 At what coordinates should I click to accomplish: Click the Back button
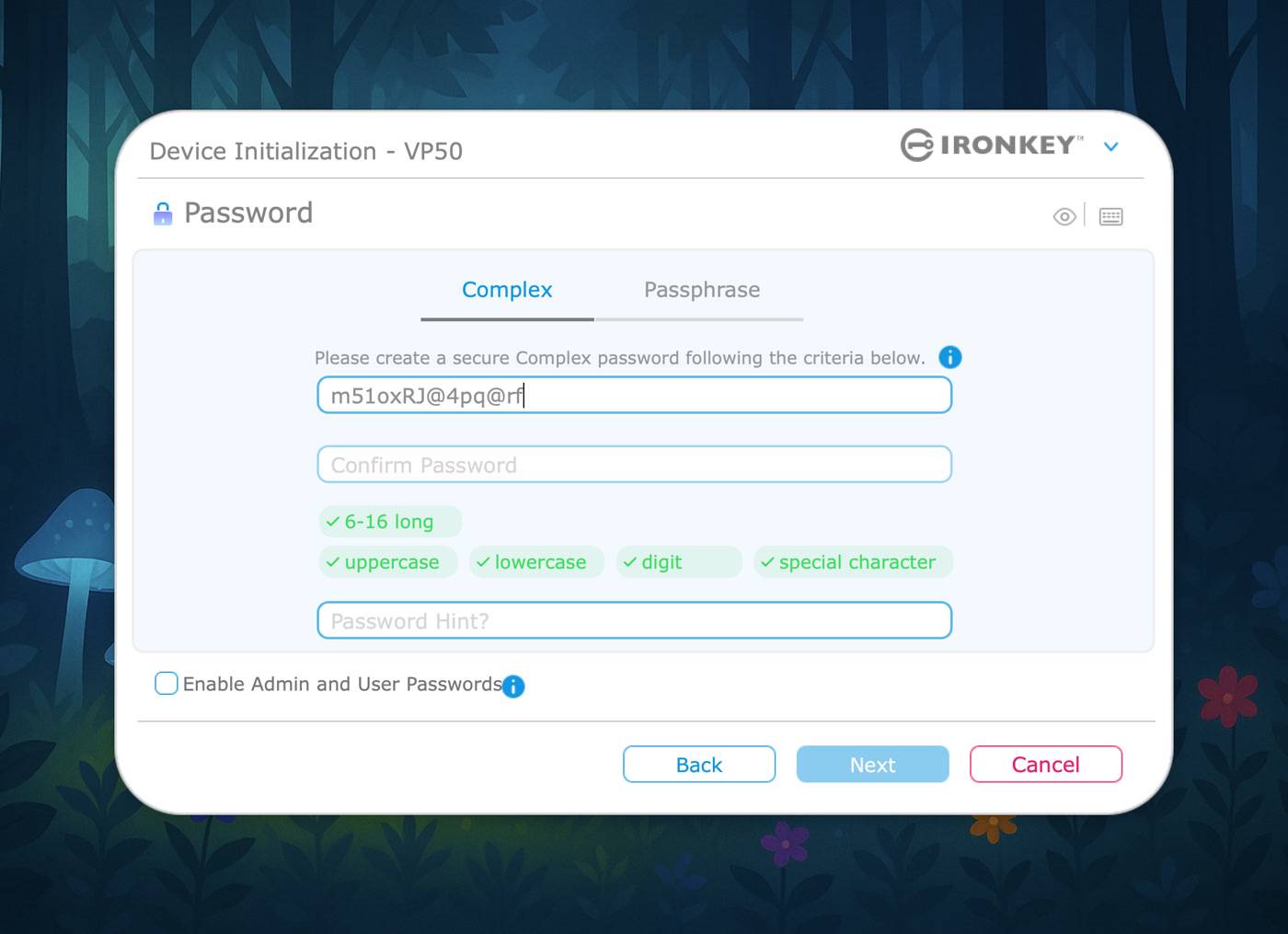pos(699,765)
